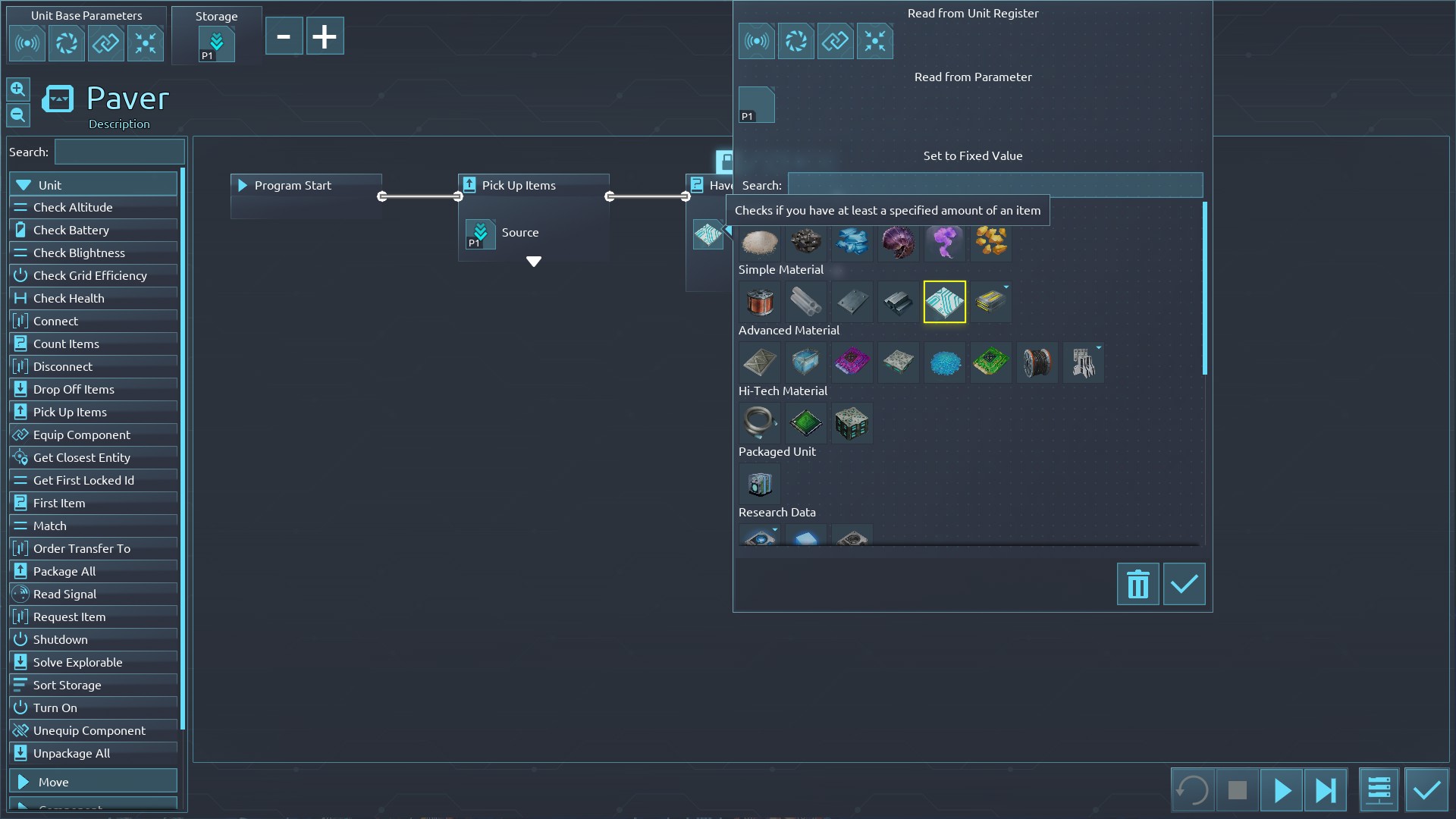The width and height of the screenshot is (1456, 819).
Task: Click the zoom out magnifier icon
Action: click(18, 115)
